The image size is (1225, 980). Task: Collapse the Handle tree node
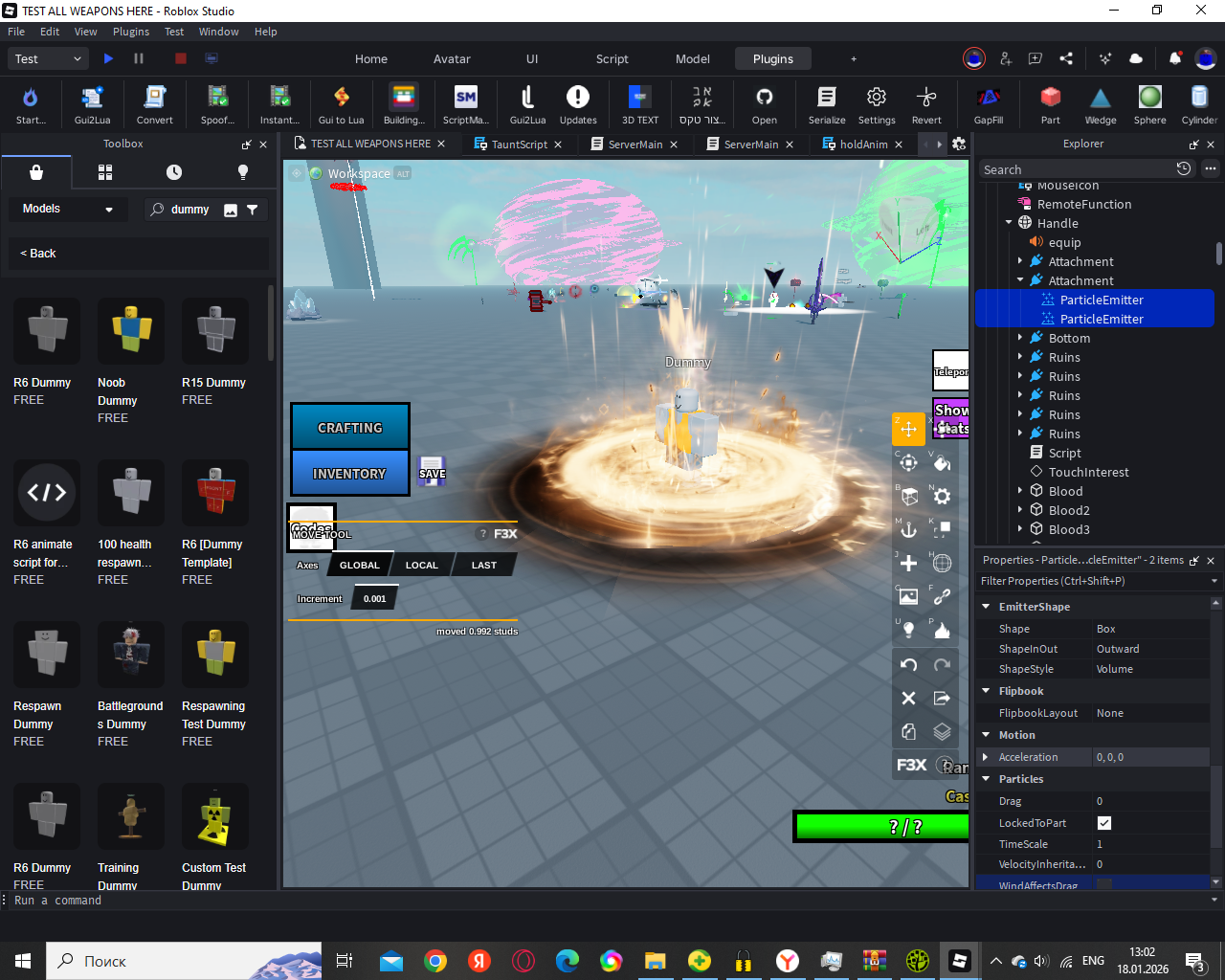1009,223
